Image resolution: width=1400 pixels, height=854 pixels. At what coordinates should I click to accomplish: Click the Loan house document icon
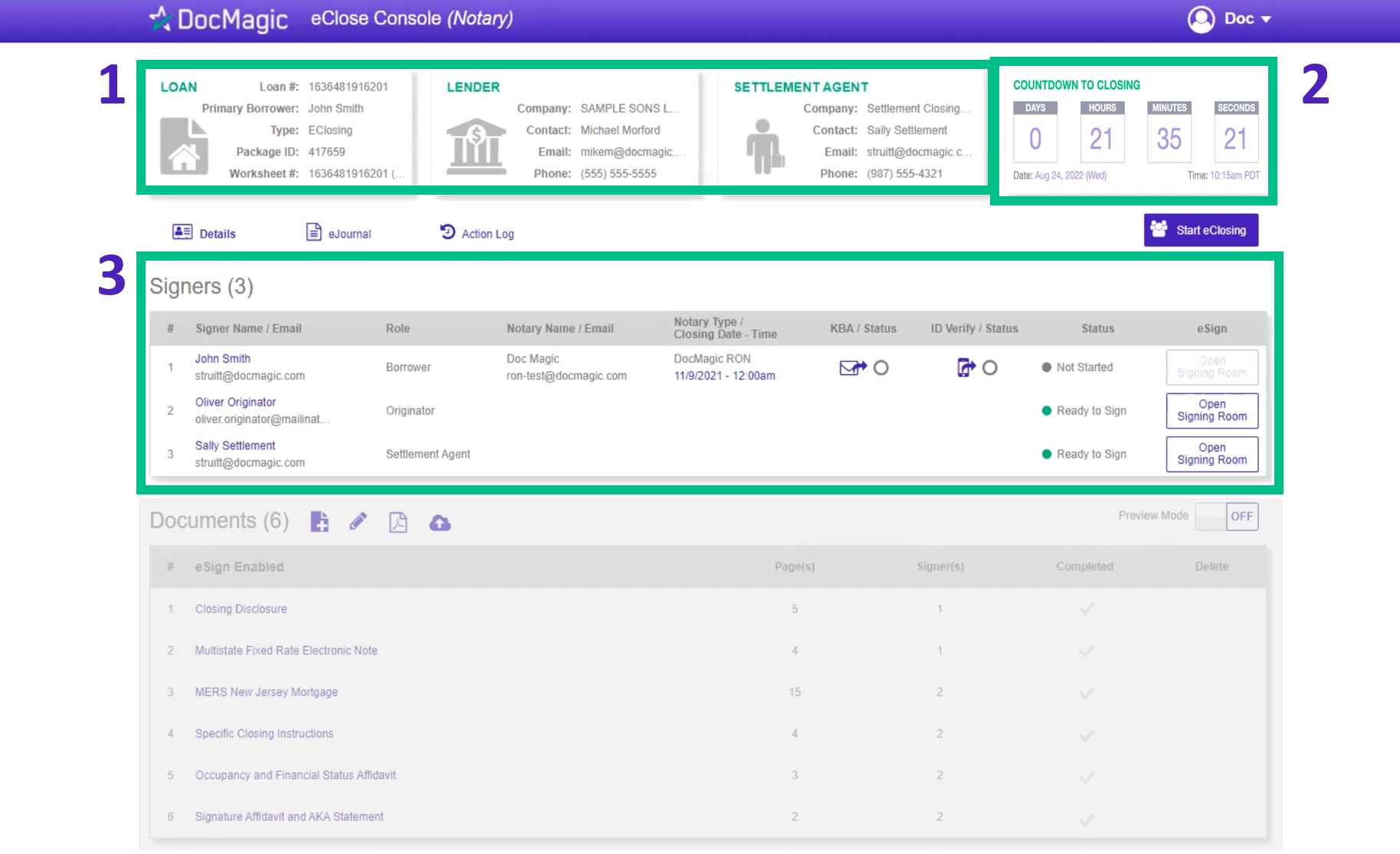(x=184, y=146)
